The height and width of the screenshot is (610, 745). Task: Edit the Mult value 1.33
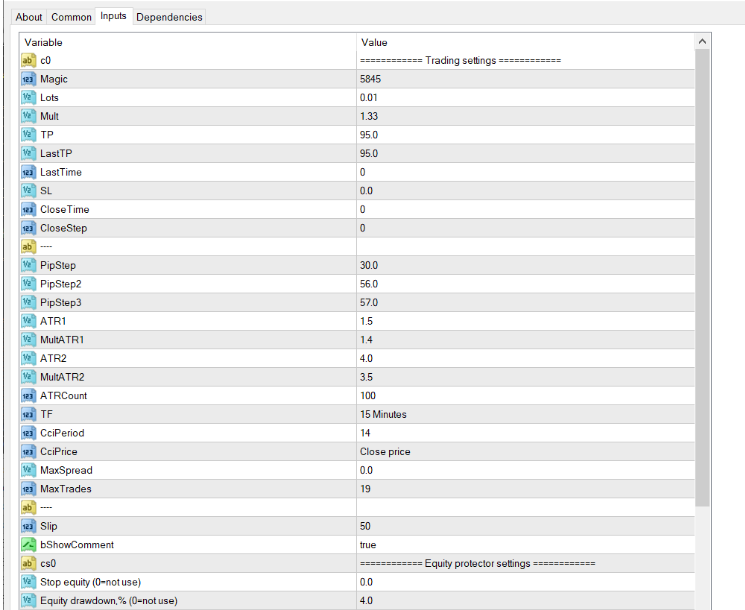[x=525, y=116]
